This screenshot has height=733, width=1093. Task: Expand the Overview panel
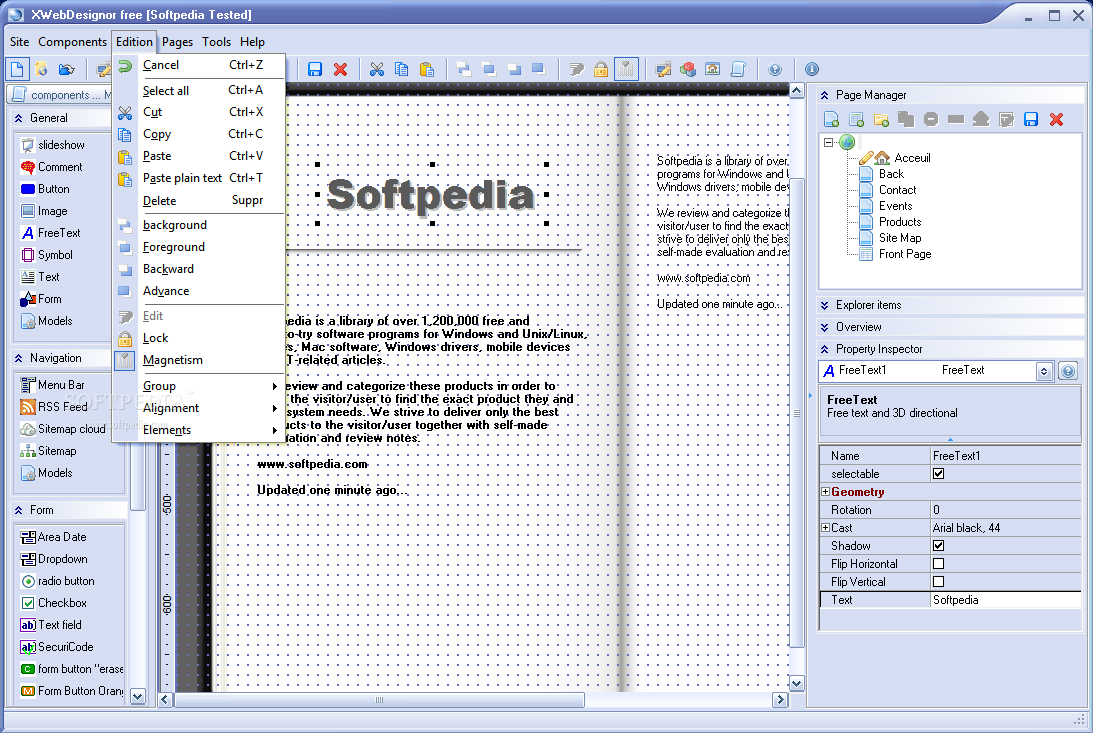coord(825,327)
